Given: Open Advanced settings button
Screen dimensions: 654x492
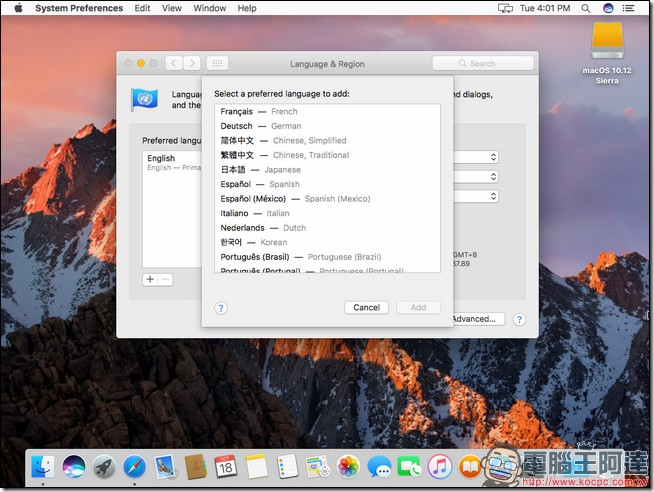Looking at the screenshot, I should [x=478, y=319].
